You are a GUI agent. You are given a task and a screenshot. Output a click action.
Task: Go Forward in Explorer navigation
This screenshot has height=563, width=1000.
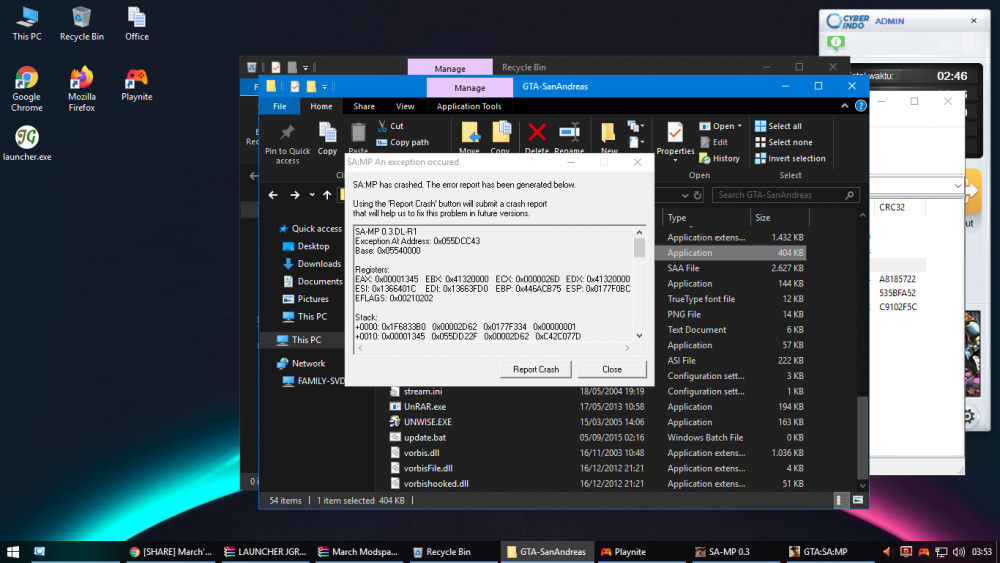pos(295,195)
